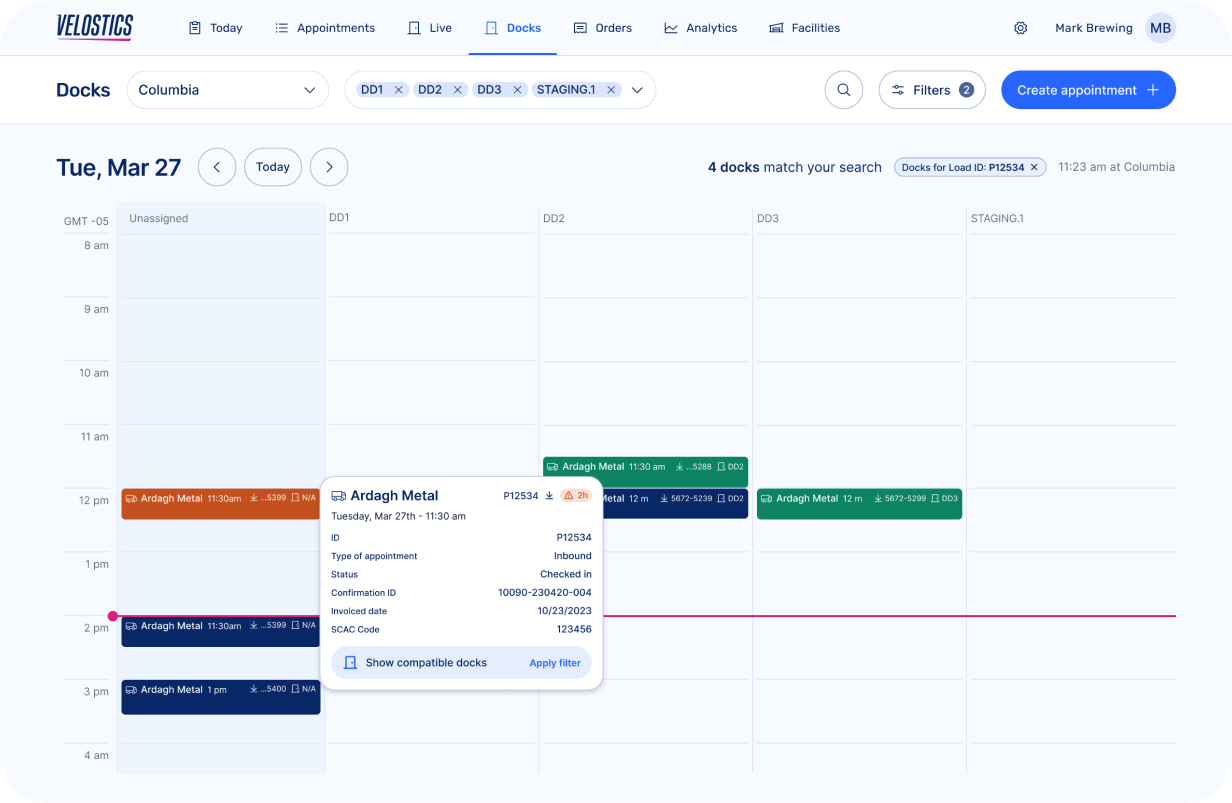Click Apply filter in the appointment popover
This screenshot has width=1232, height=803.
tap(555, 662)
